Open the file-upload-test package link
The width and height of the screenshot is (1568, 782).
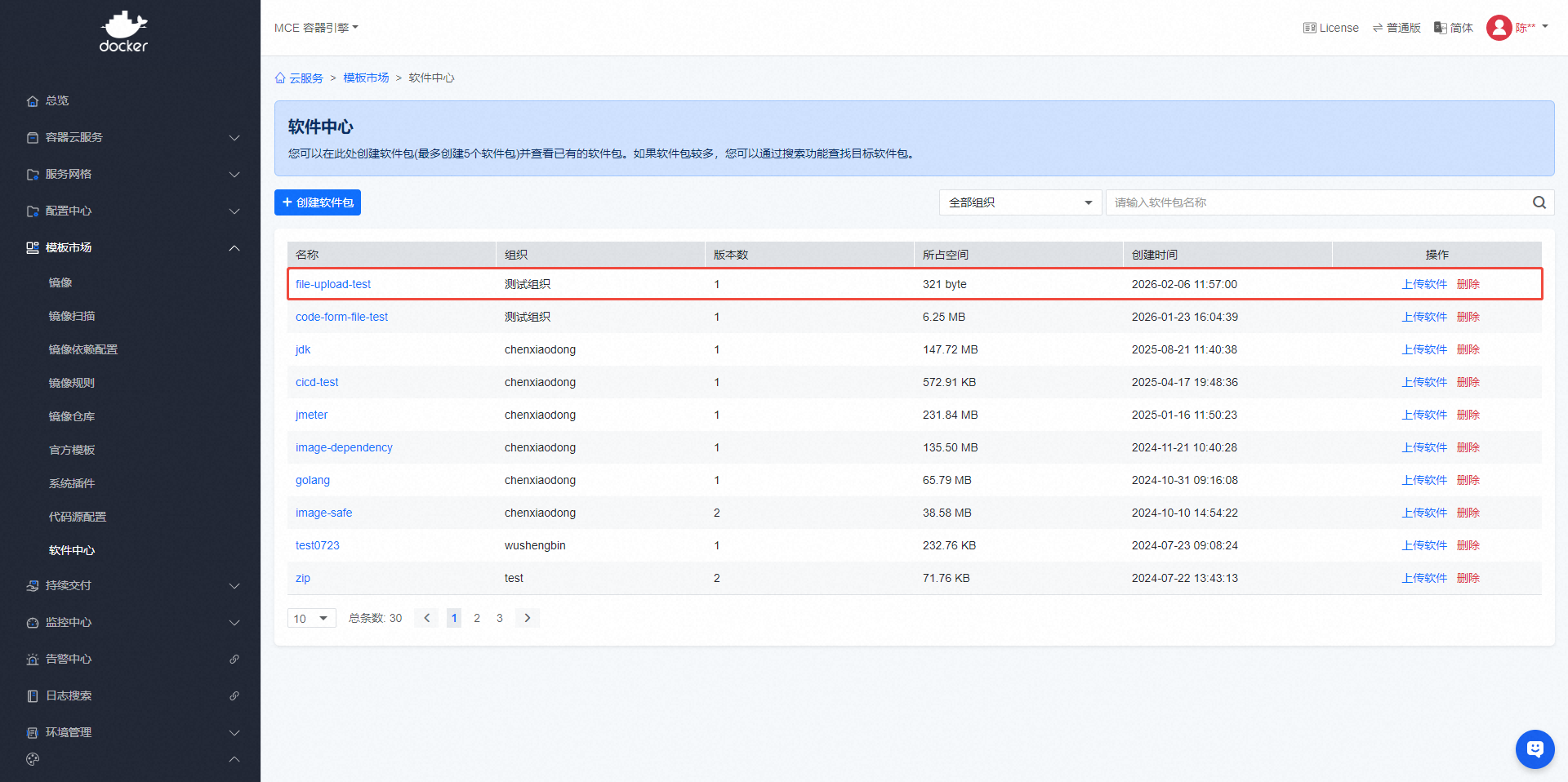point(333,284)
